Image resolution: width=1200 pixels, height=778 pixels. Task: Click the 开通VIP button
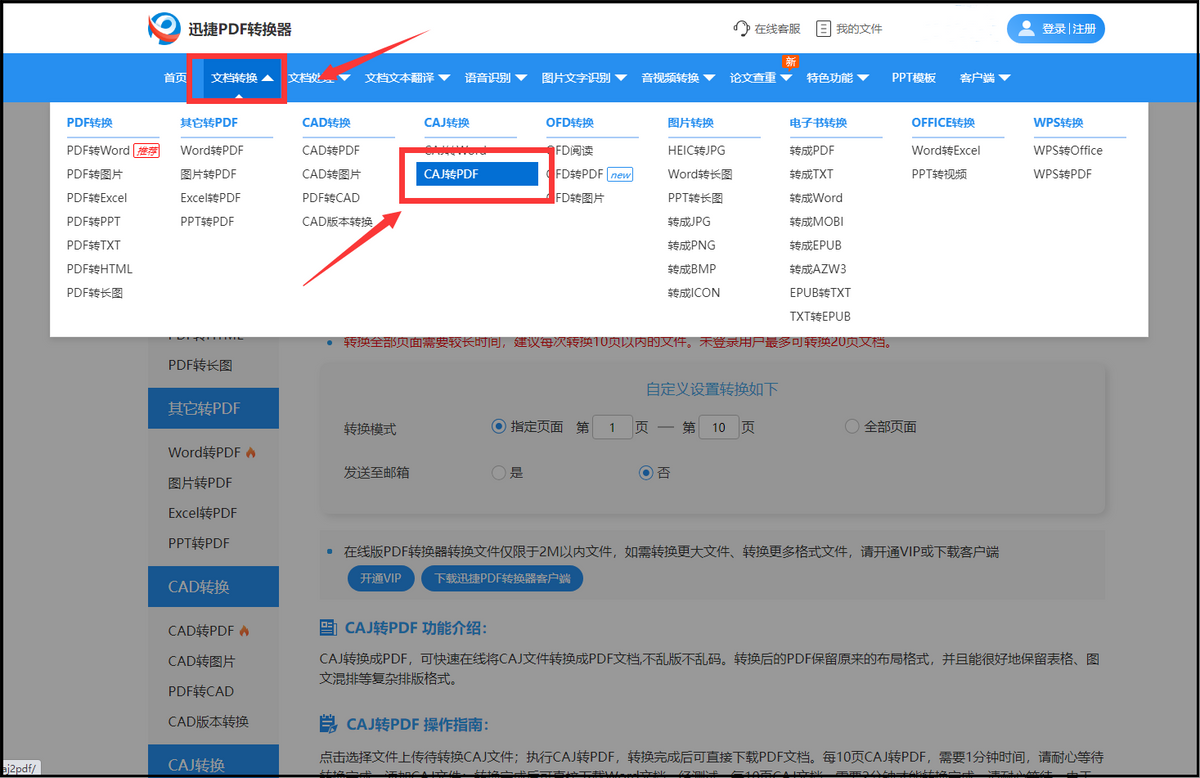point(380,578)
